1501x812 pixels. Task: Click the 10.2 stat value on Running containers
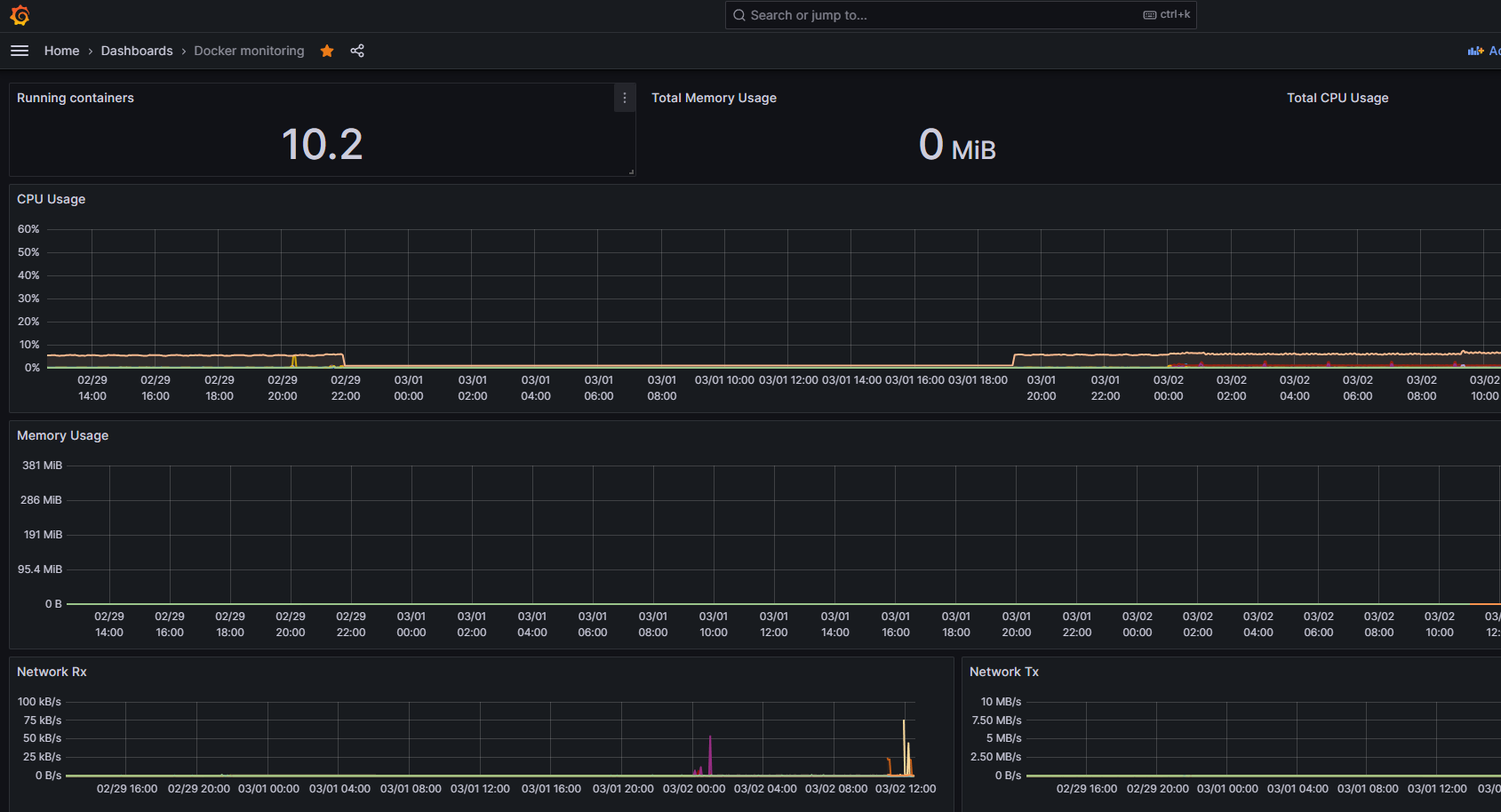(x=322, y=143)
